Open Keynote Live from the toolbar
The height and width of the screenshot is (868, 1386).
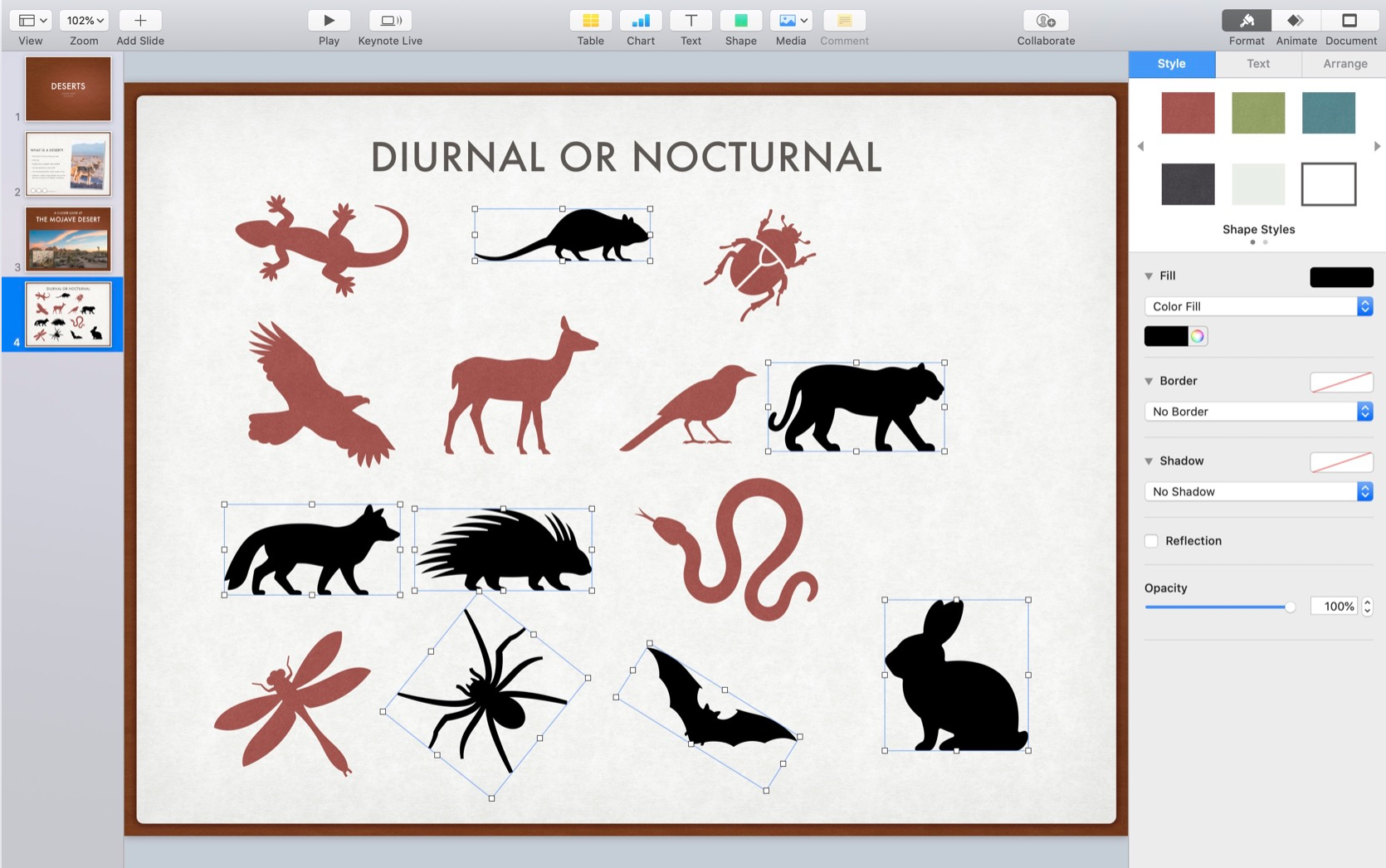(390, 21)
